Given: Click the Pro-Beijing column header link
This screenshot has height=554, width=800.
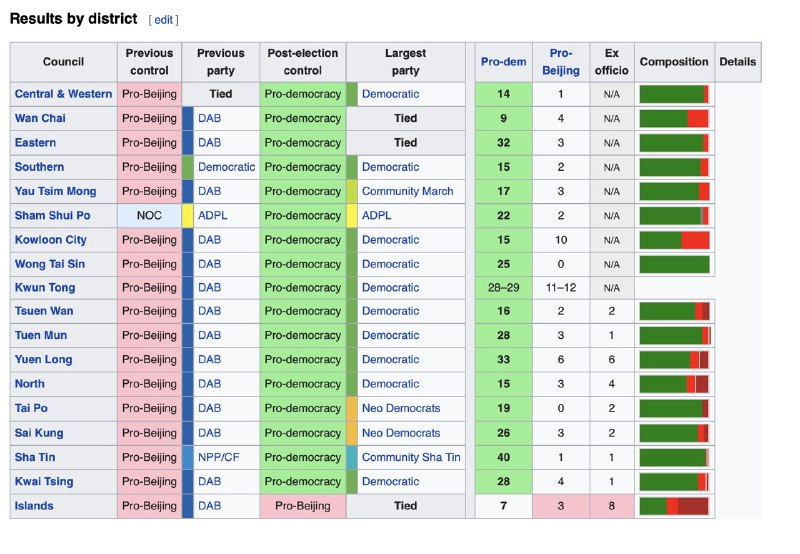Looking at the screenshot, I should tap(563, 62).
